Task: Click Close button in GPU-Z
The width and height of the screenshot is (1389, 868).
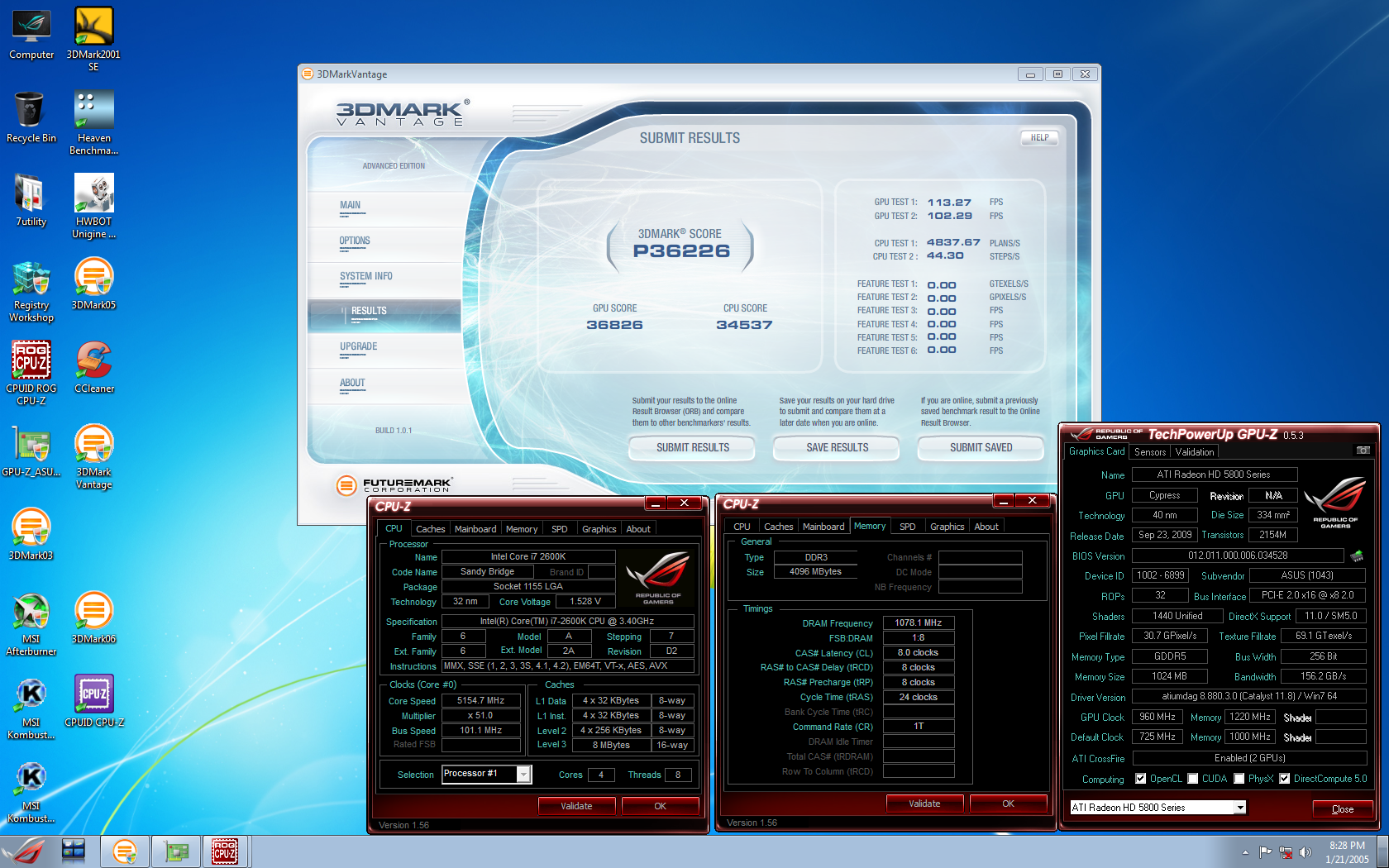Action: [x=1343, y=809]
